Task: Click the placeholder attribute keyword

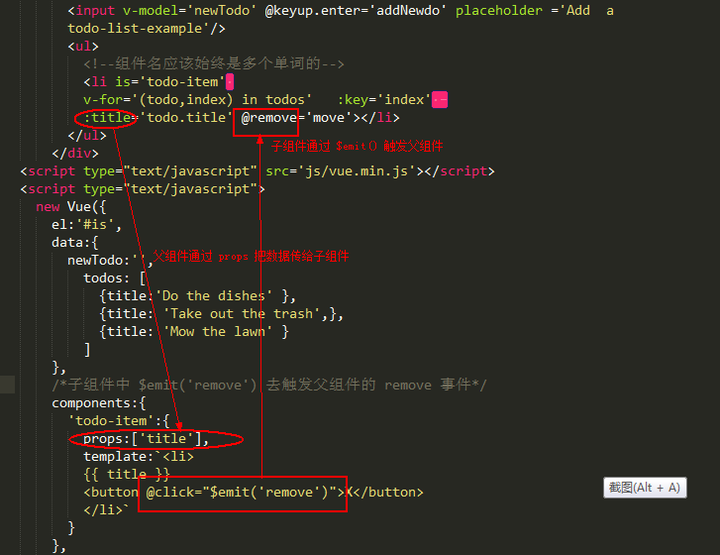Action: tap(499, 11)
